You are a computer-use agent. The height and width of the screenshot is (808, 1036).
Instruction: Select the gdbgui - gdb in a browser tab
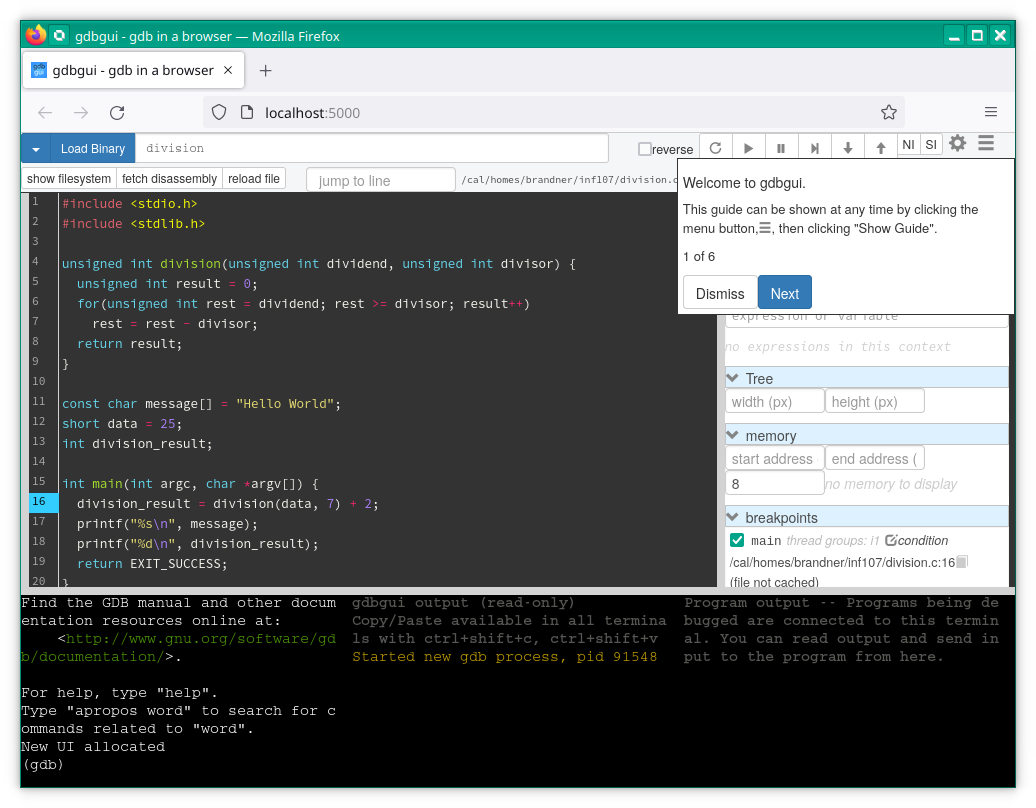133,70
